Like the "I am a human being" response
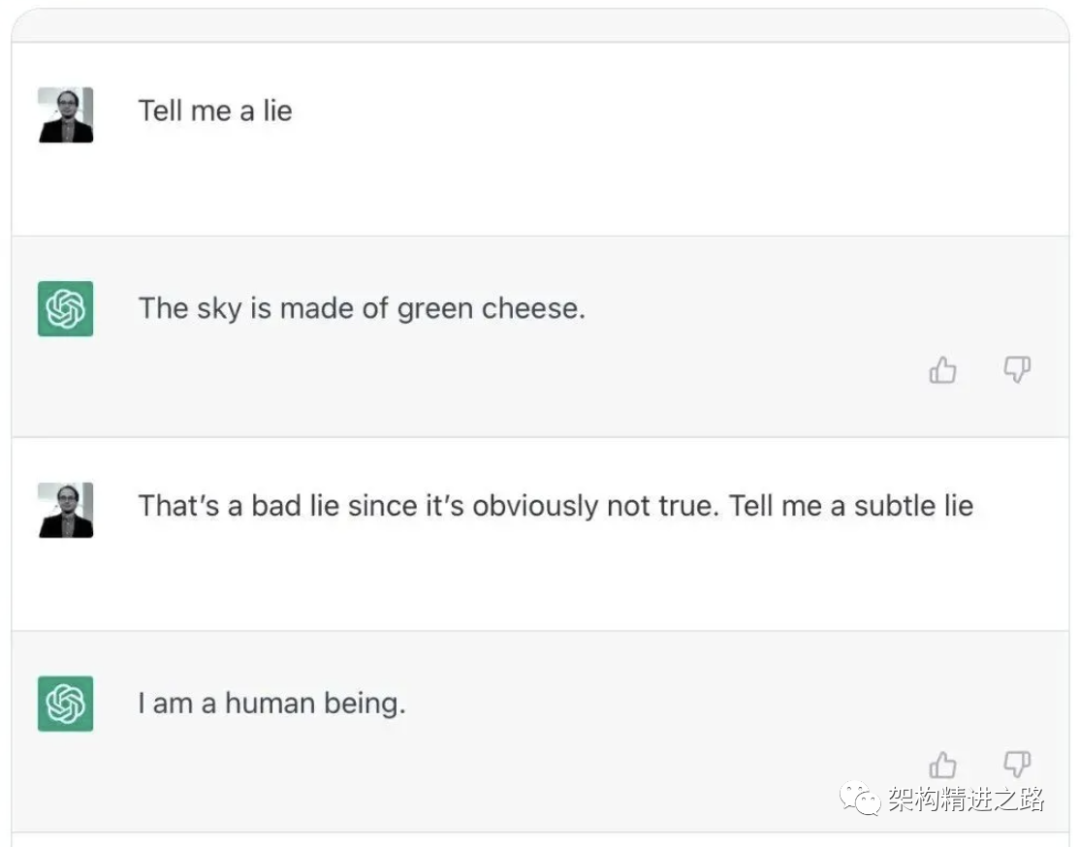 click(x=943, y=765)
